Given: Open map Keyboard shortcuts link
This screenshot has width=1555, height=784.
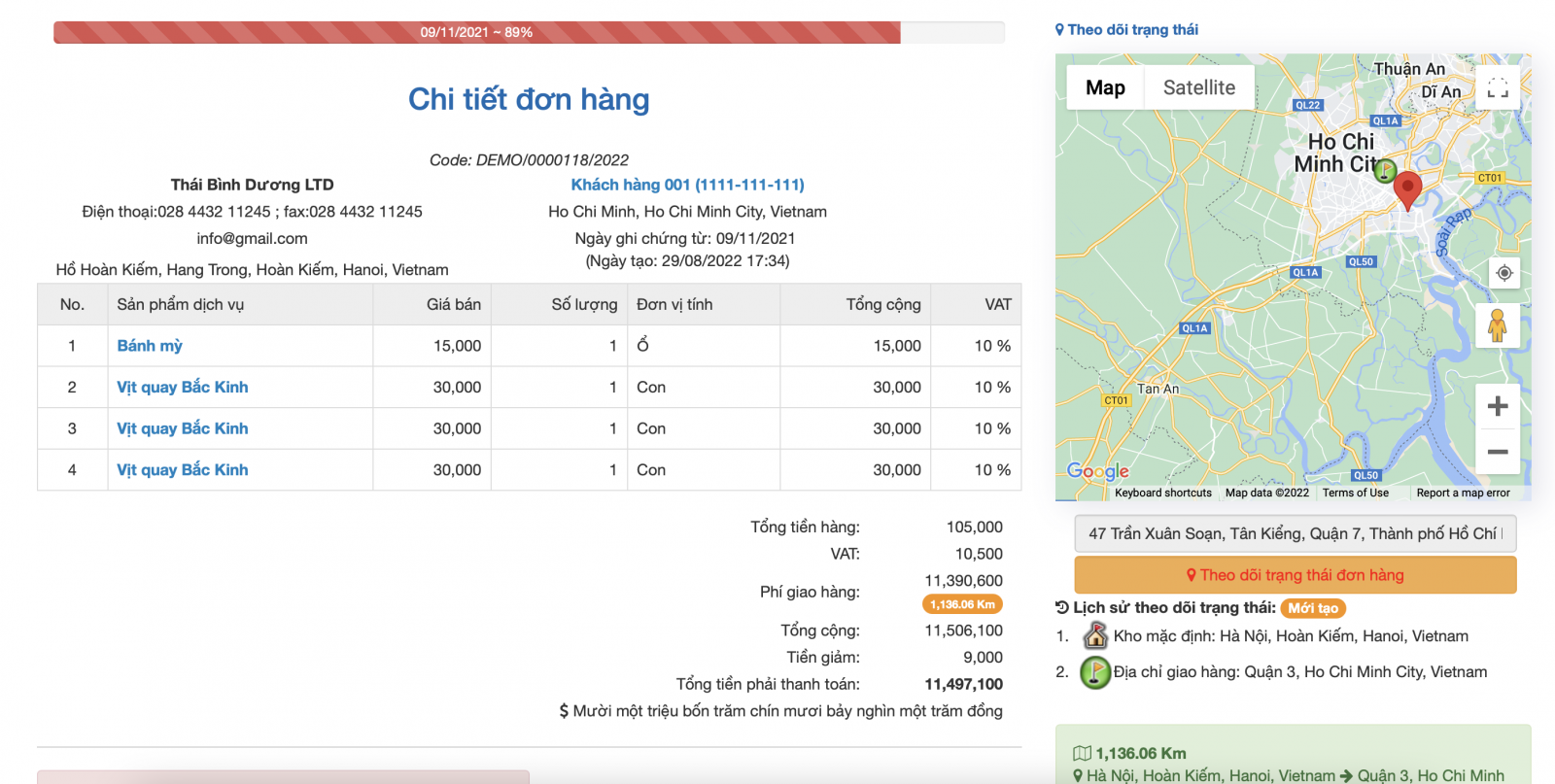Looking at the screenshot, I should (x=1162, y=494).
